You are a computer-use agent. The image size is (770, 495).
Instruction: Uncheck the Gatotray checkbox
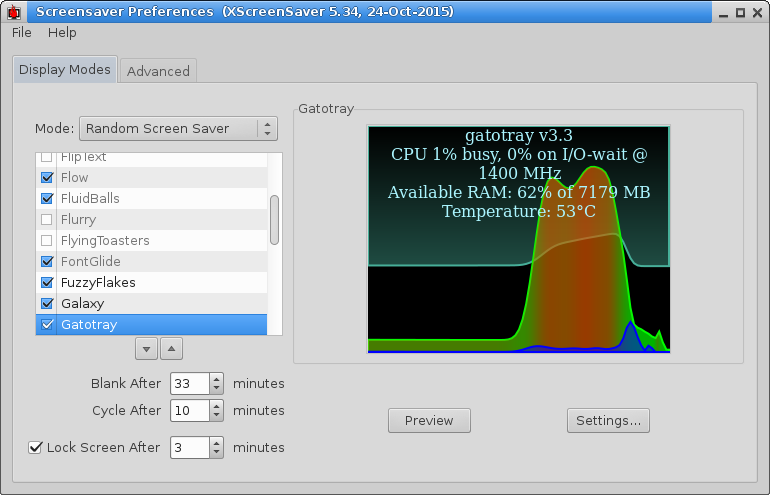47,325
